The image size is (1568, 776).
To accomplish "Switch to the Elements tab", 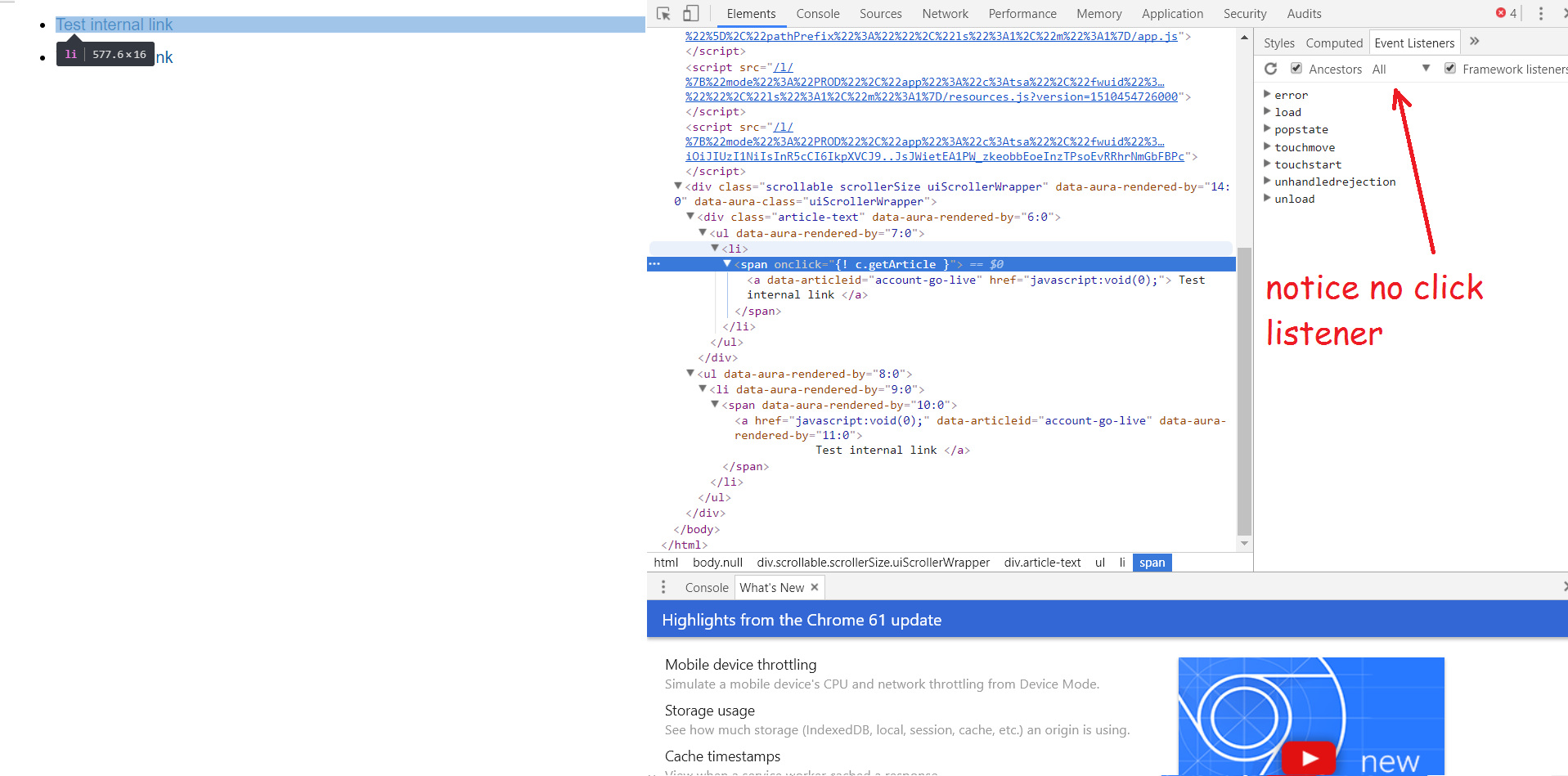I will coord(751,14).
